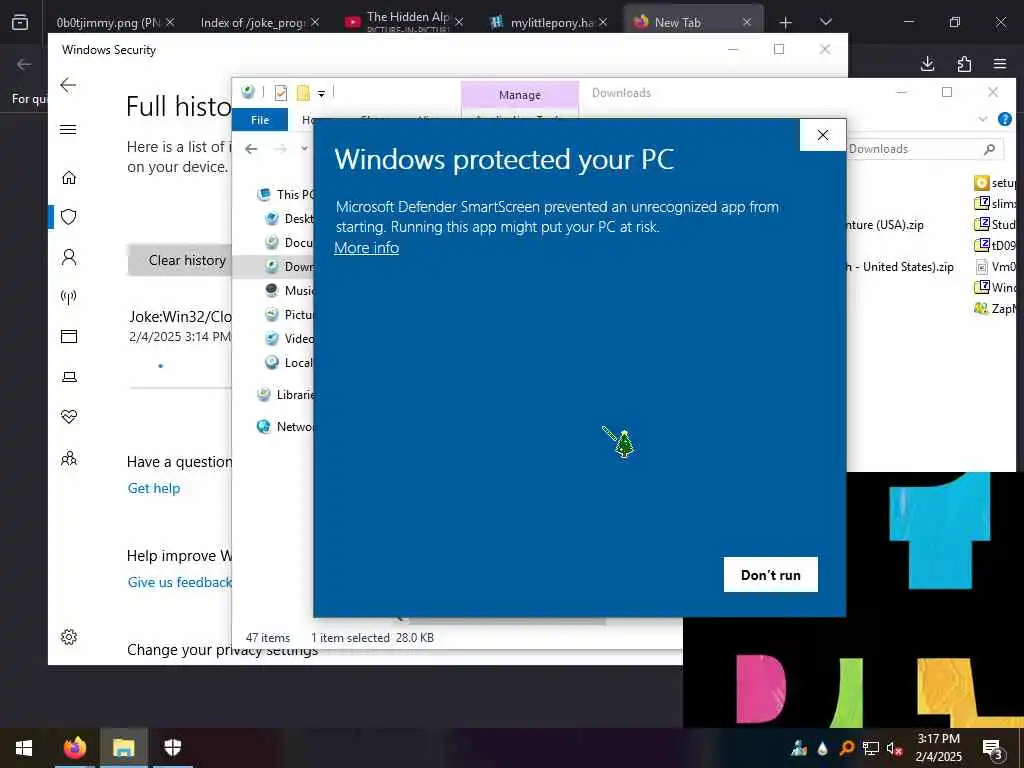Open File Explorer from the taskbar
Screen dimensions: 1024x768
point(123,748)
